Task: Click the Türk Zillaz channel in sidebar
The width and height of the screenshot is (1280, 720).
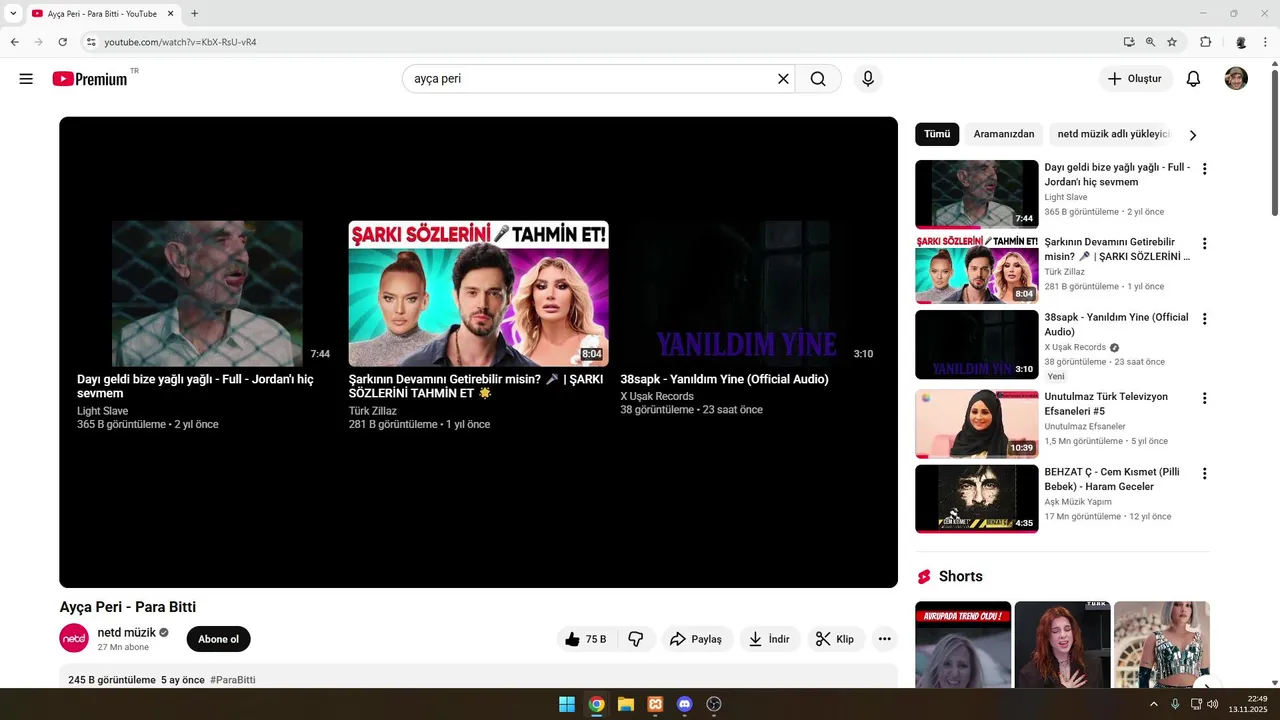Action: pyautogui.click(x=1064, y=272)
